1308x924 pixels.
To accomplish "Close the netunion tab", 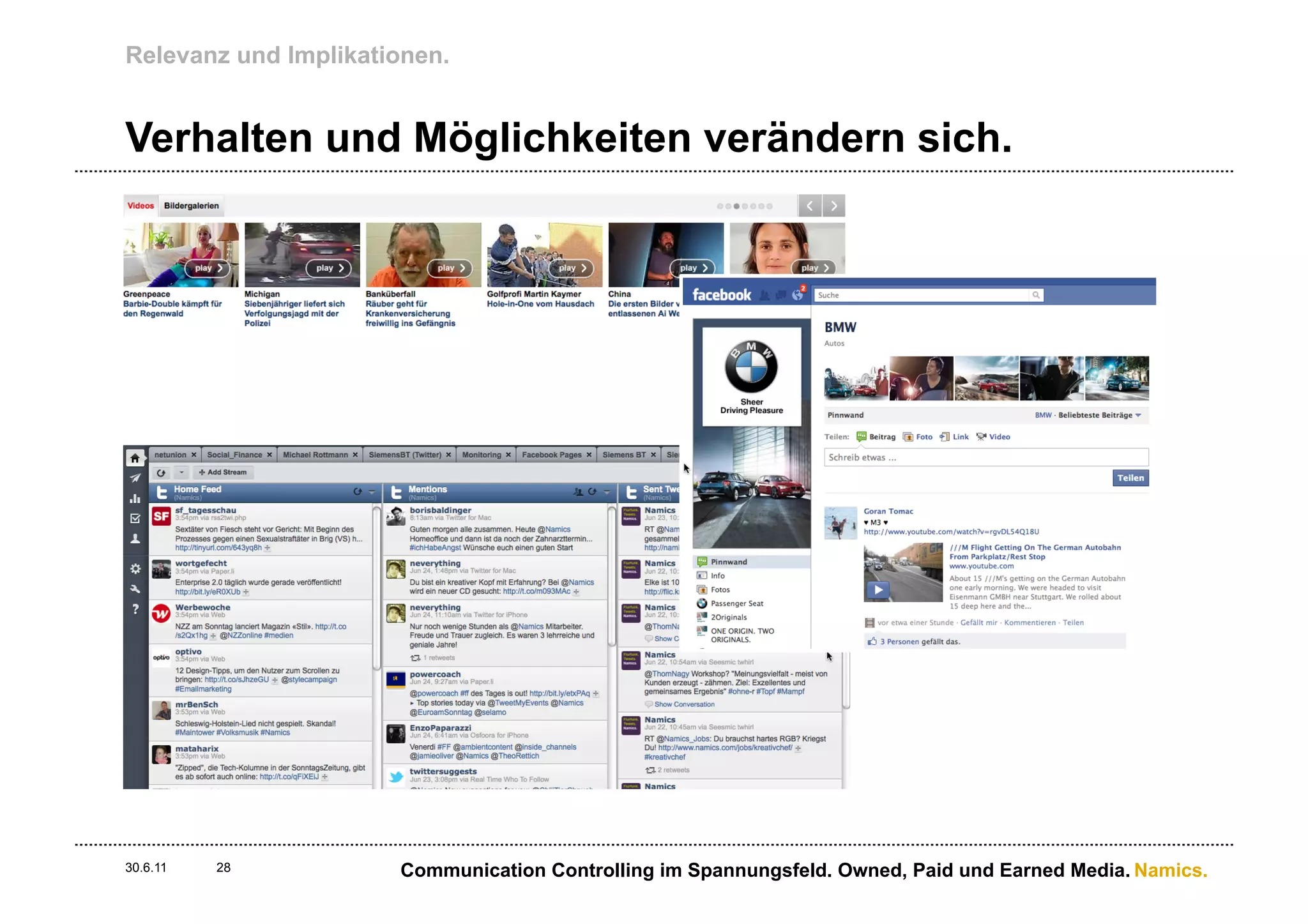I will pyautogui.click(x=194, y=455).
